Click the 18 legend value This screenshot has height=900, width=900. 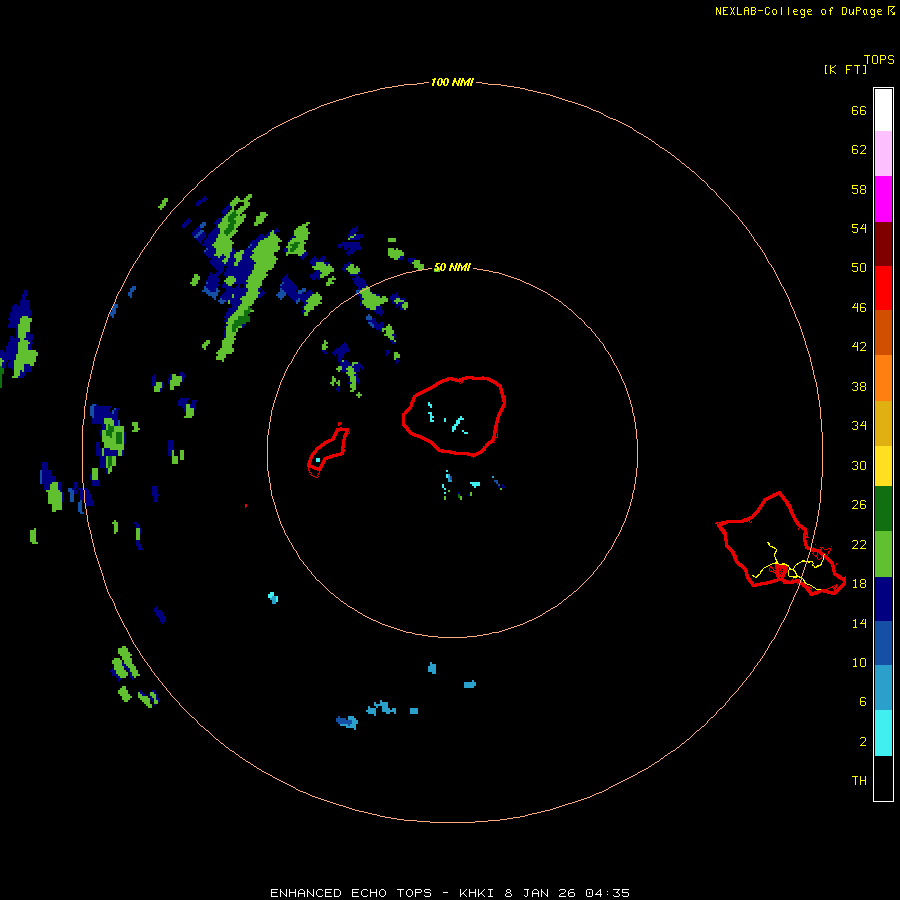pyautogui.click(x=859, y=584)
